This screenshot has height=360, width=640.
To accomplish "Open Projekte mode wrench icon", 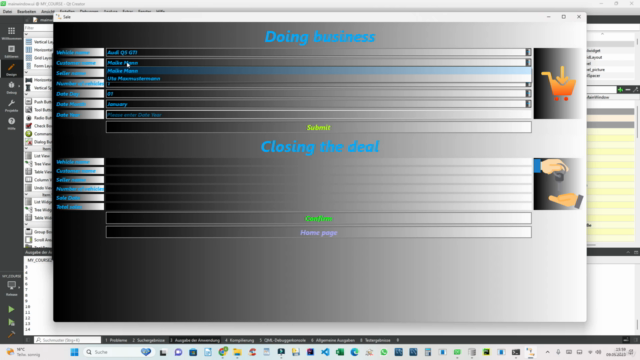I will 11,105.
